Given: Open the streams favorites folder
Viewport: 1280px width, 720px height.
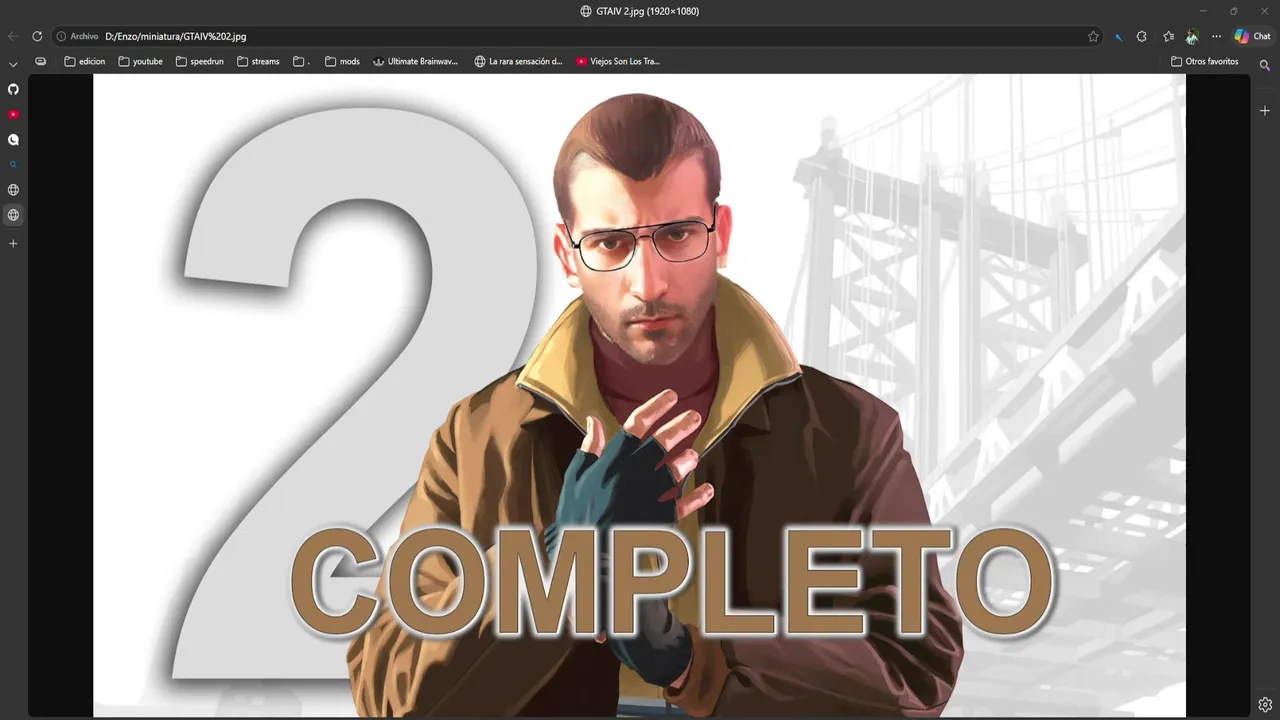Looking at the screenshot, I should pos(258,61).
